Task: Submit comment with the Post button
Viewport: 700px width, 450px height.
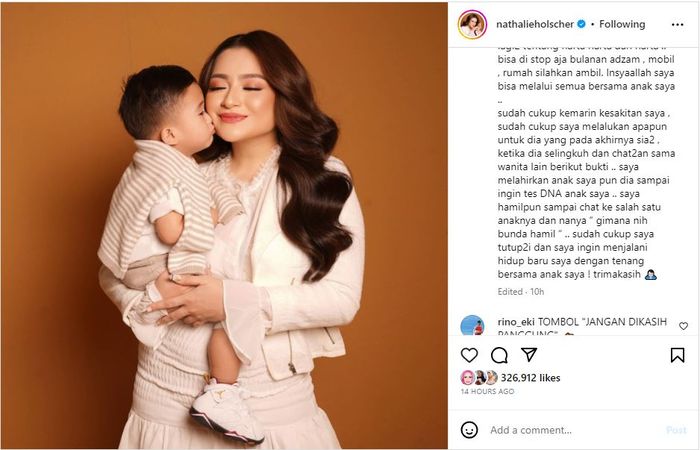Action: coord(676,430)
